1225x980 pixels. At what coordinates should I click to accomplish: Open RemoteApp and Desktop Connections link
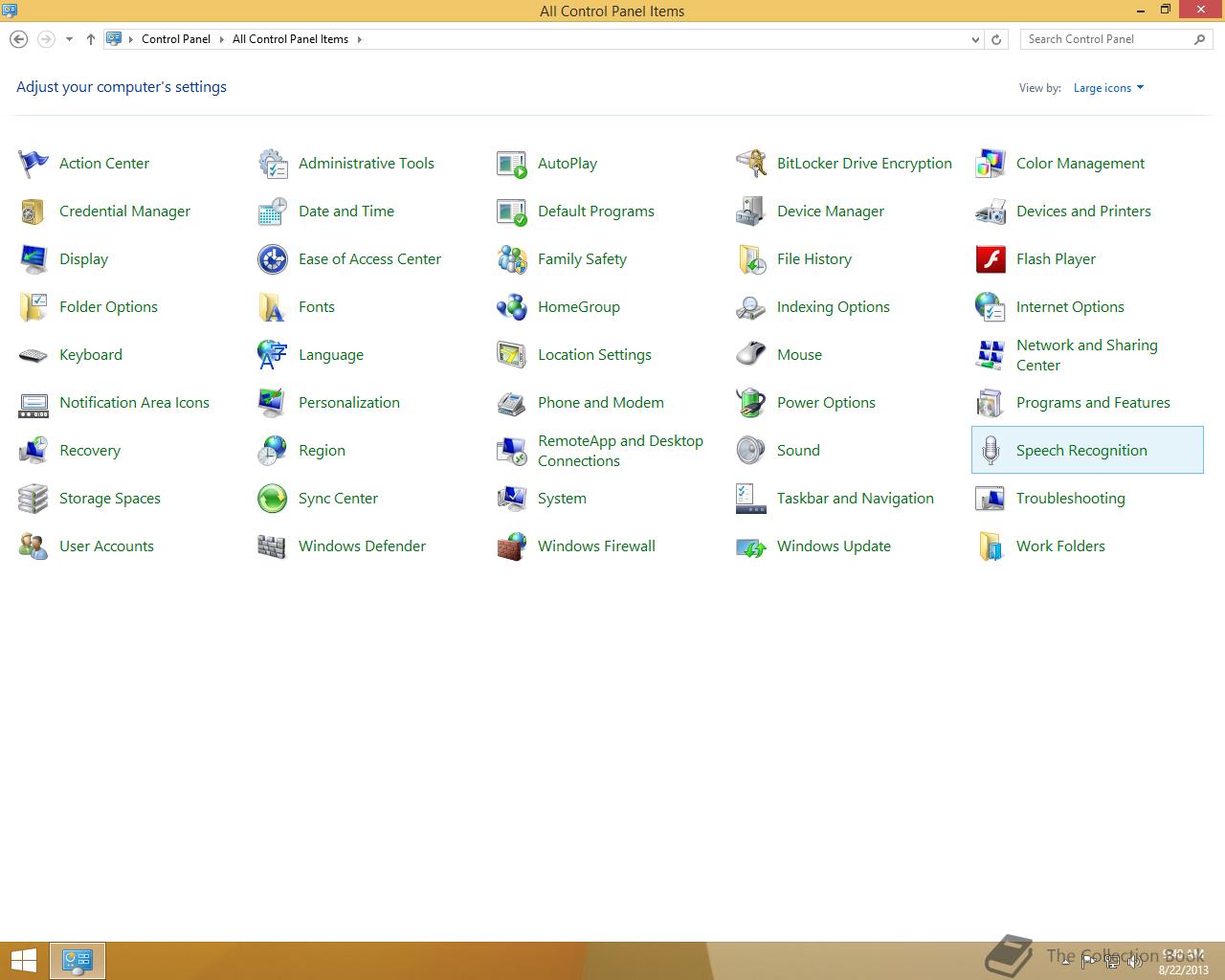(620, 451)
